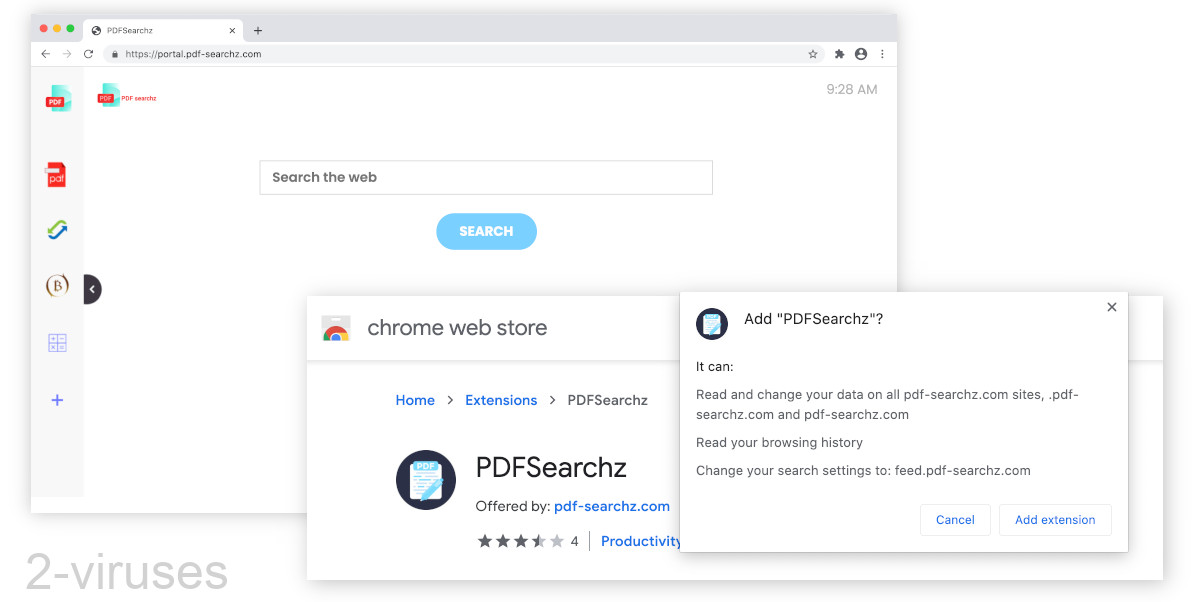The height and width of the screenshot is (602, 1200).
Task: Cancel the PDFSearchz install dialog
Action: click(955, 519)
